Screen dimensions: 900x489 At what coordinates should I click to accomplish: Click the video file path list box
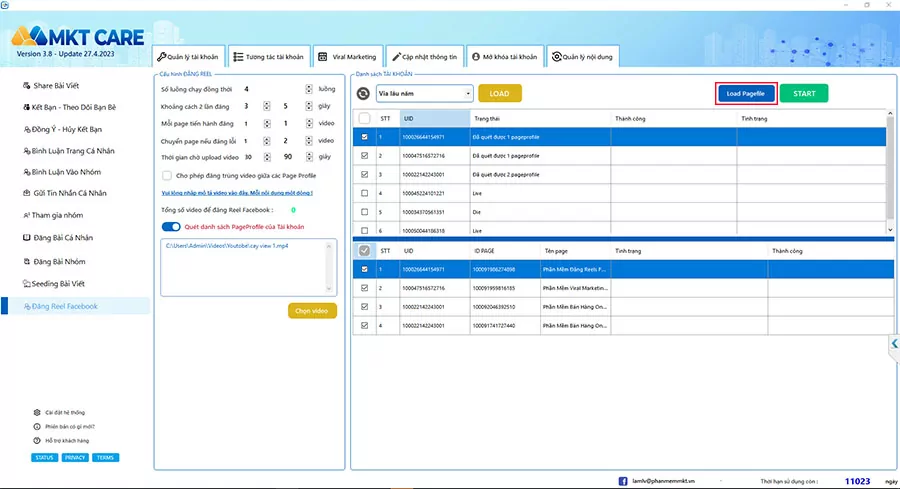[249, 267]
